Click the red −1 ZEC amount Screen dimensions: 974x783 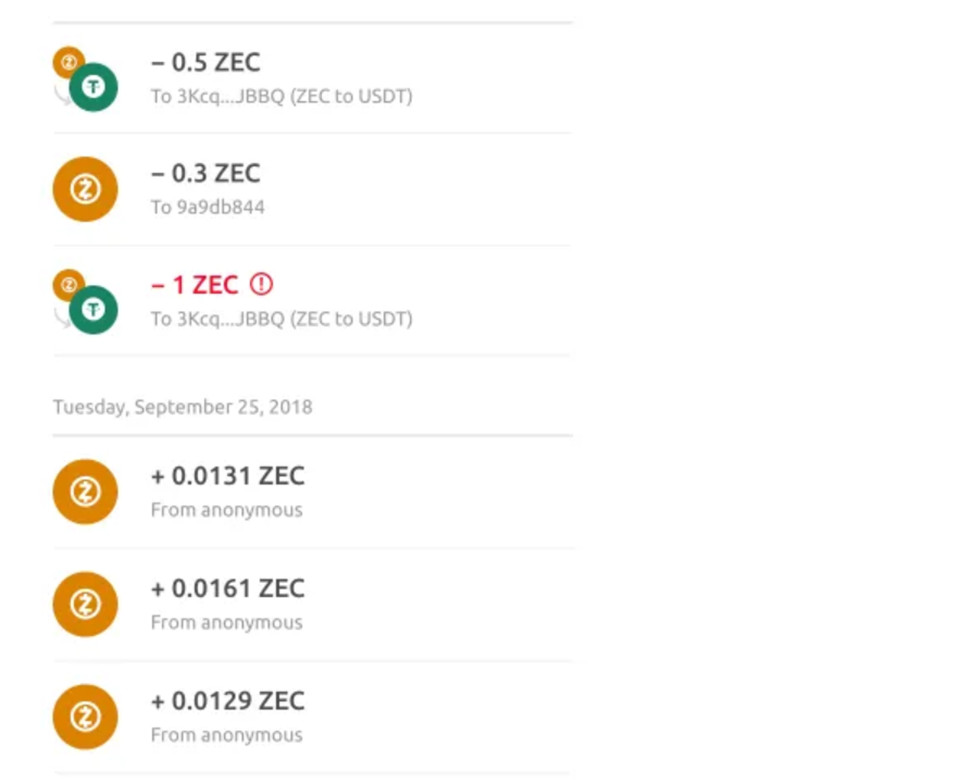pos(194,285)
